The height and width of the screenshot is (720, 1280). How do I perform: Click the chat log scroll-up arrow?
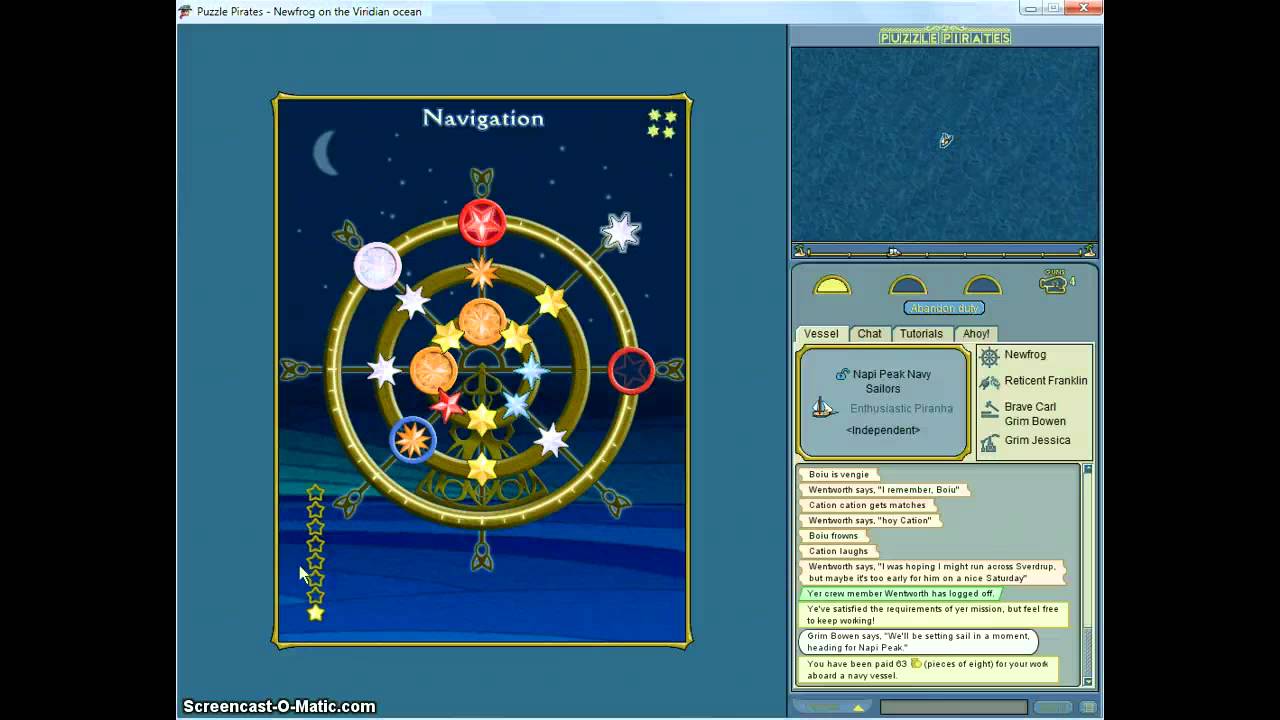click(1088, 469)
